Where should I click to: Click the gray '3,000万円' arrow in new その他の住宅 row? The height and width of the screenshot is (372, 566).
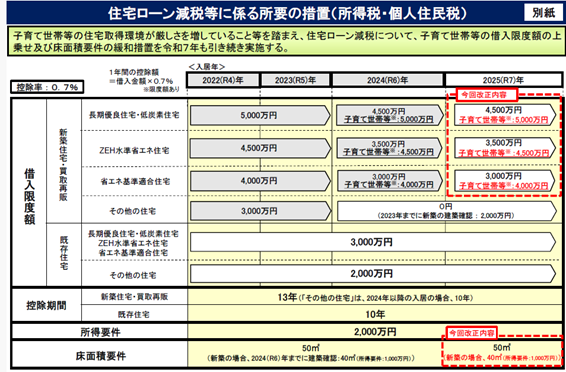[260, 211]
